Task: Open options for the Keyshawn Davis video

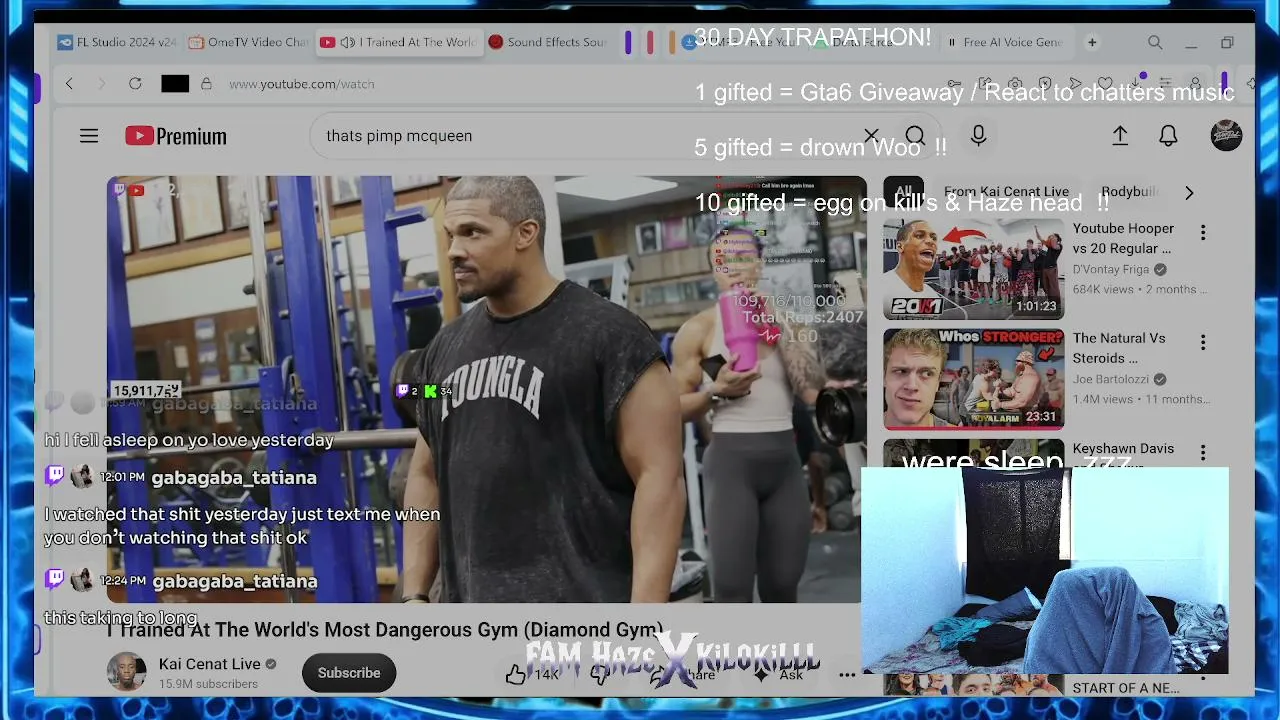Action: click(x=1203, y=453)
